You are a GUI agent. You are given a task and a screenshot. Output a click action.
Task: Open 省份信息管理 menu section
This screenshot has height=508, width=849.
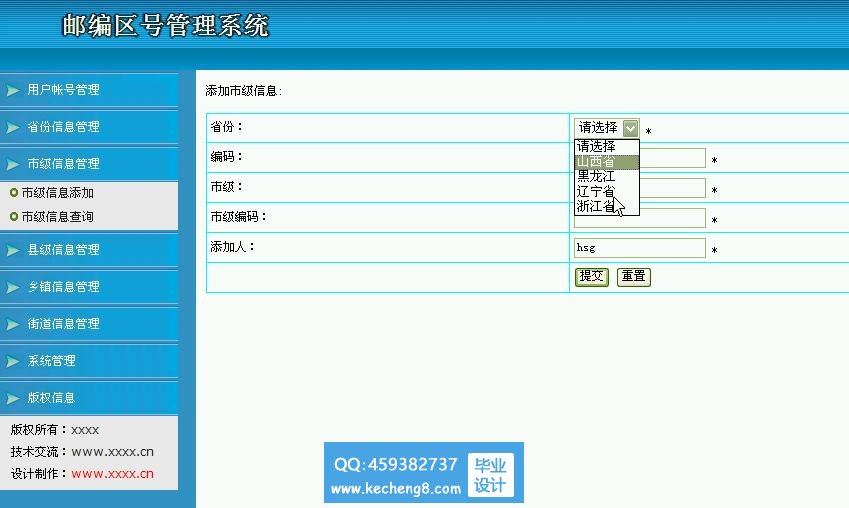pyautogui.click(x=89, y=127)
